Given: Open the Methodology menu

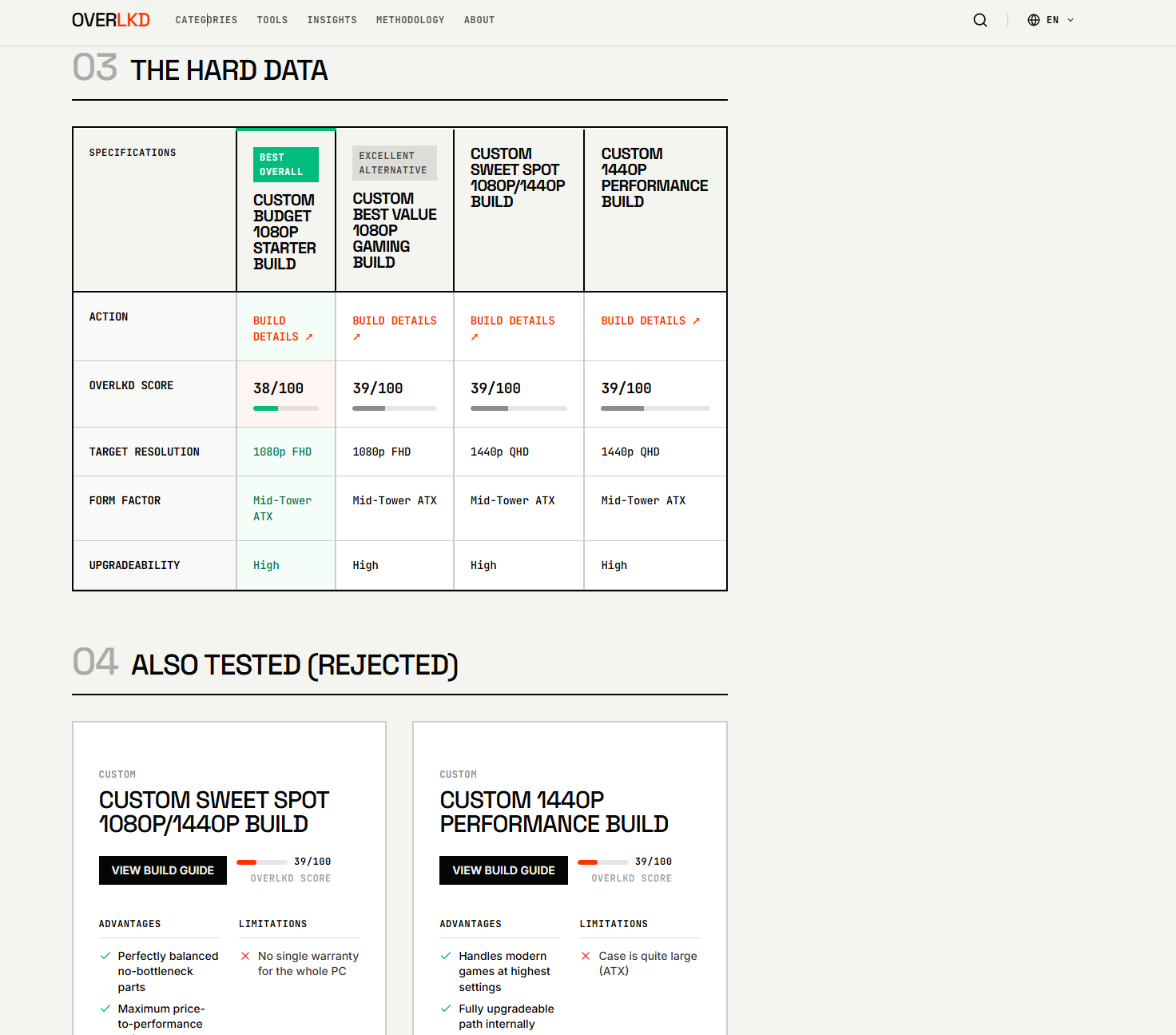Looking at the screenshot, I should coord(411,20).
